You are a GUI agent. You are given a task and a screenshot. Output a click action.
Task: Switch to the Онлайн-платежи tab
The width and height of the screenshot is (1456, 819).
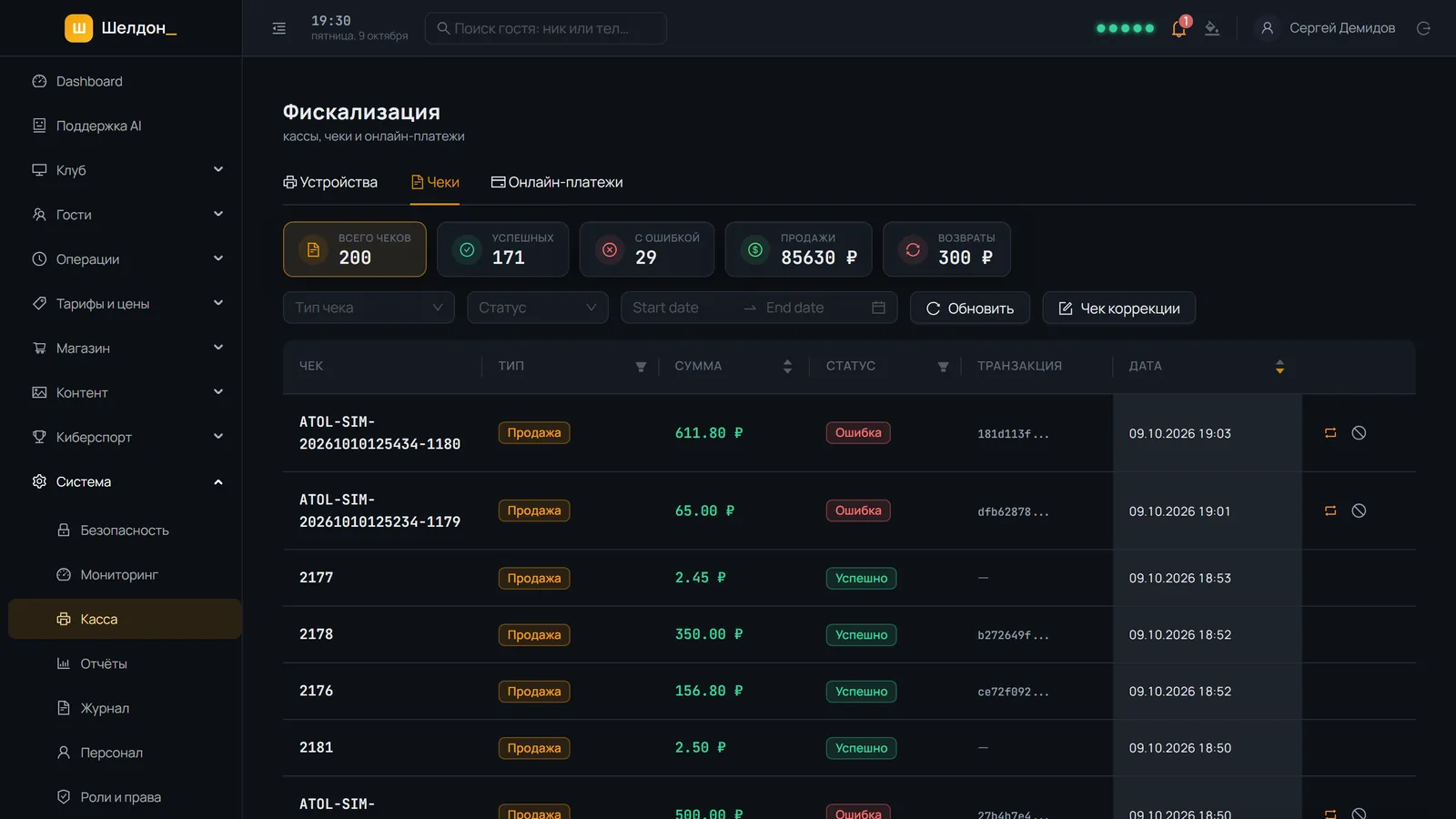(557, 182)
